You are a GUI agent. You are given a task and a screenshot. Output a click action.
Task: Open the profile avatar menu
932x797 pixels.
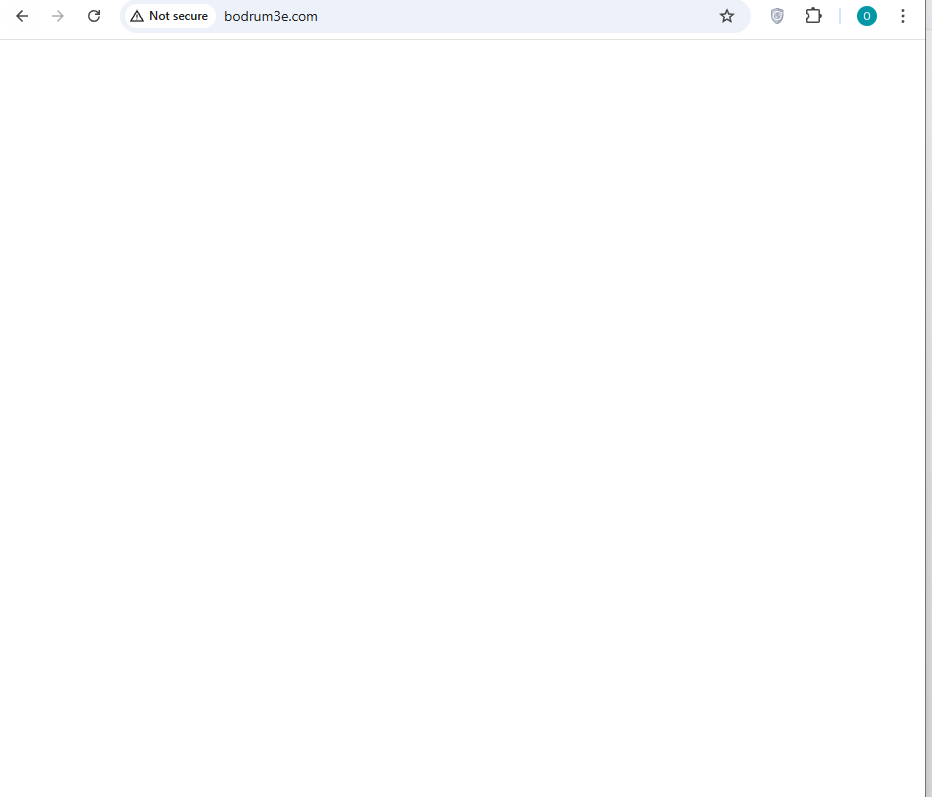(x=867, y=16)
